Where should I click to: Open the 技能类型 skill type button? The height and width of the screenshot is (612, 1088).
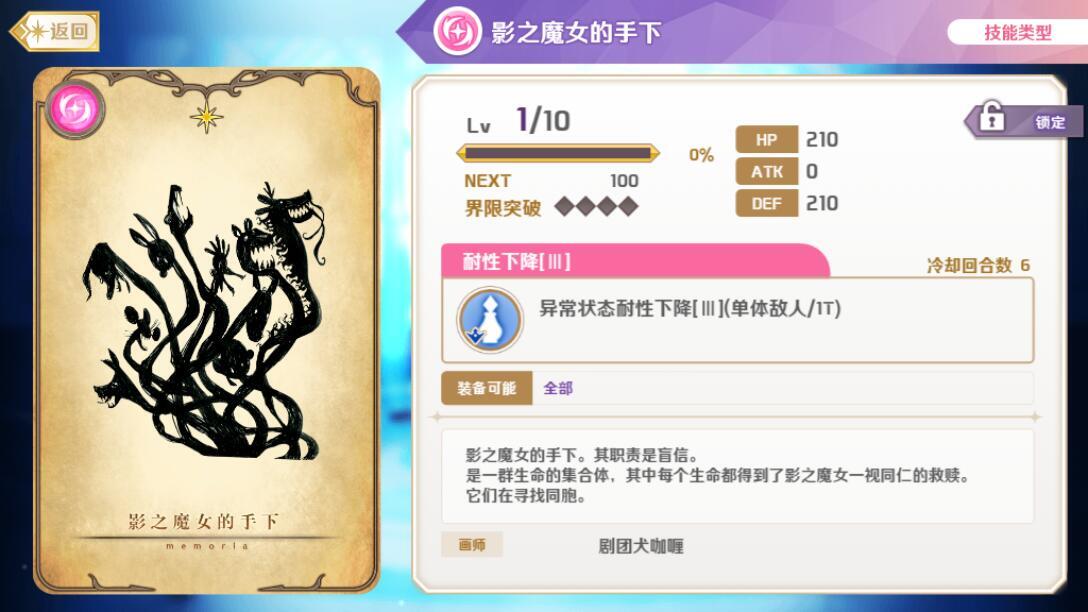point(1017,32)
